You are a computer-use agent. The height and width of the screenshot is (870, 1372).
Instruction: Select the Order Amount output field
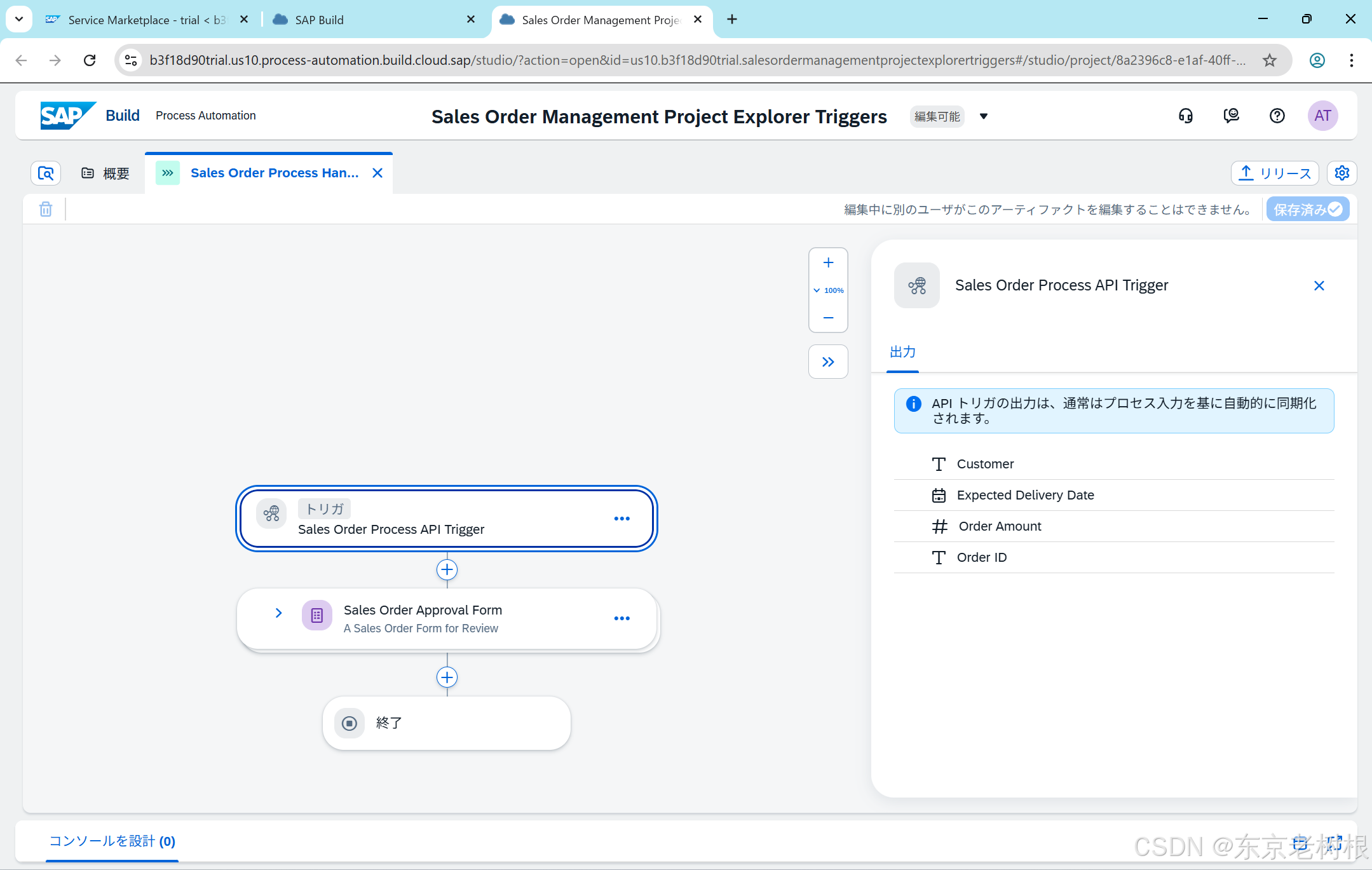tap(1113, 526)
